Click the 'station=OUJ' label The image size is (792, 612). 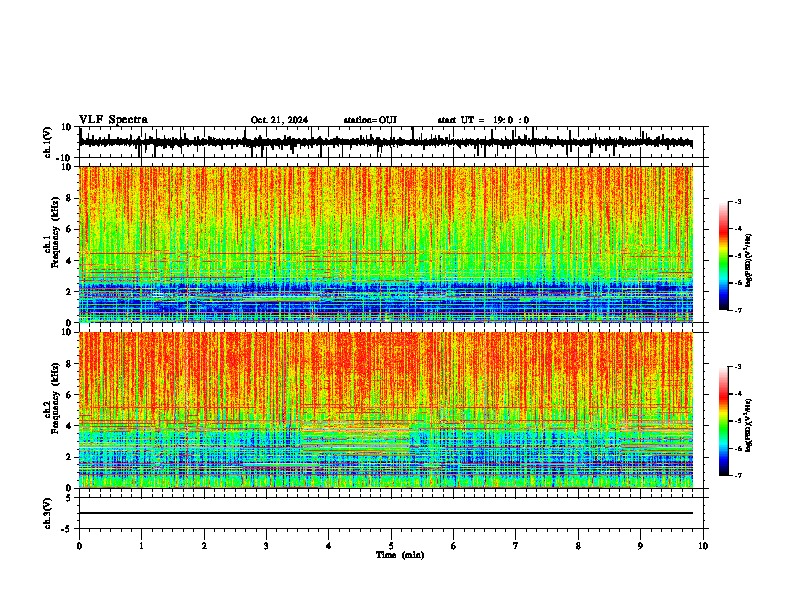point(370,120)
